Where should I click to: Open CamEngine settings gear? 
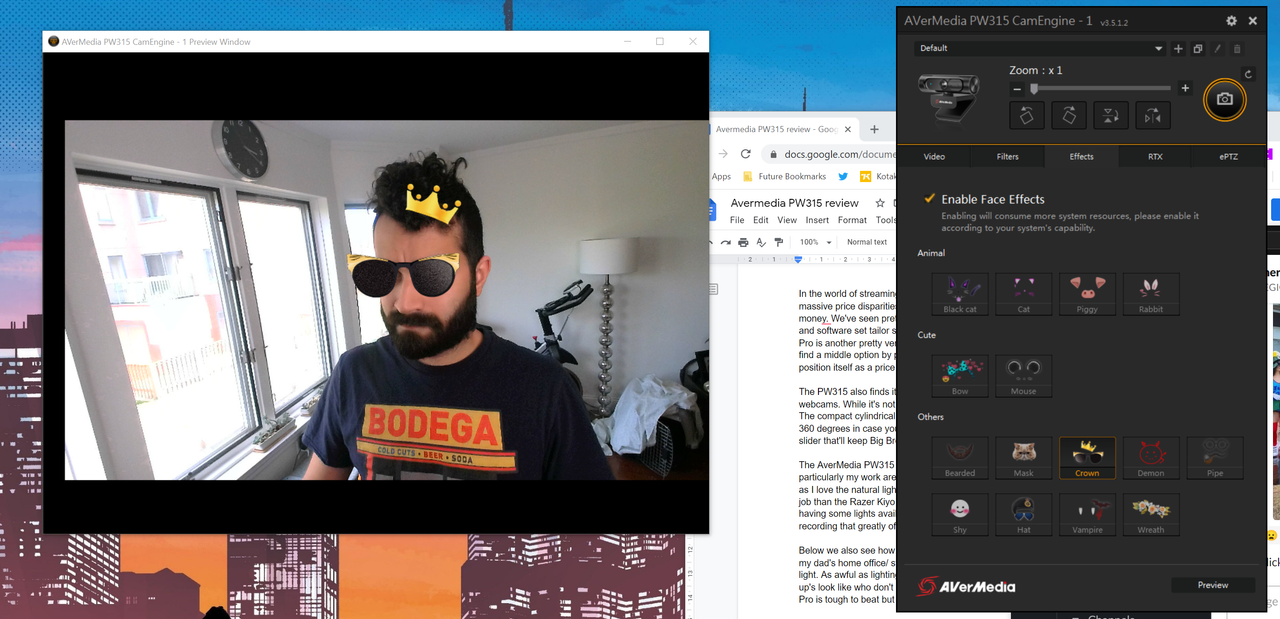click(1231, 21)
